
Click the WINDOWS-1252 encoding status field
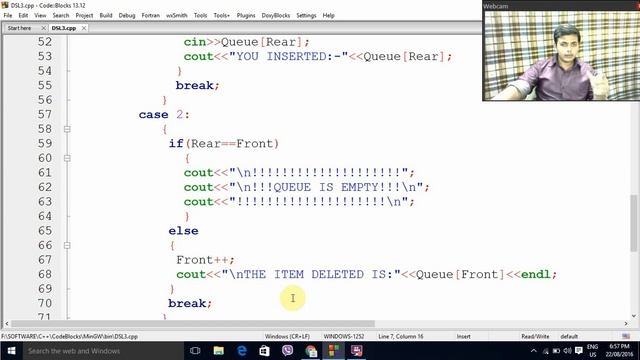(344, 337)
